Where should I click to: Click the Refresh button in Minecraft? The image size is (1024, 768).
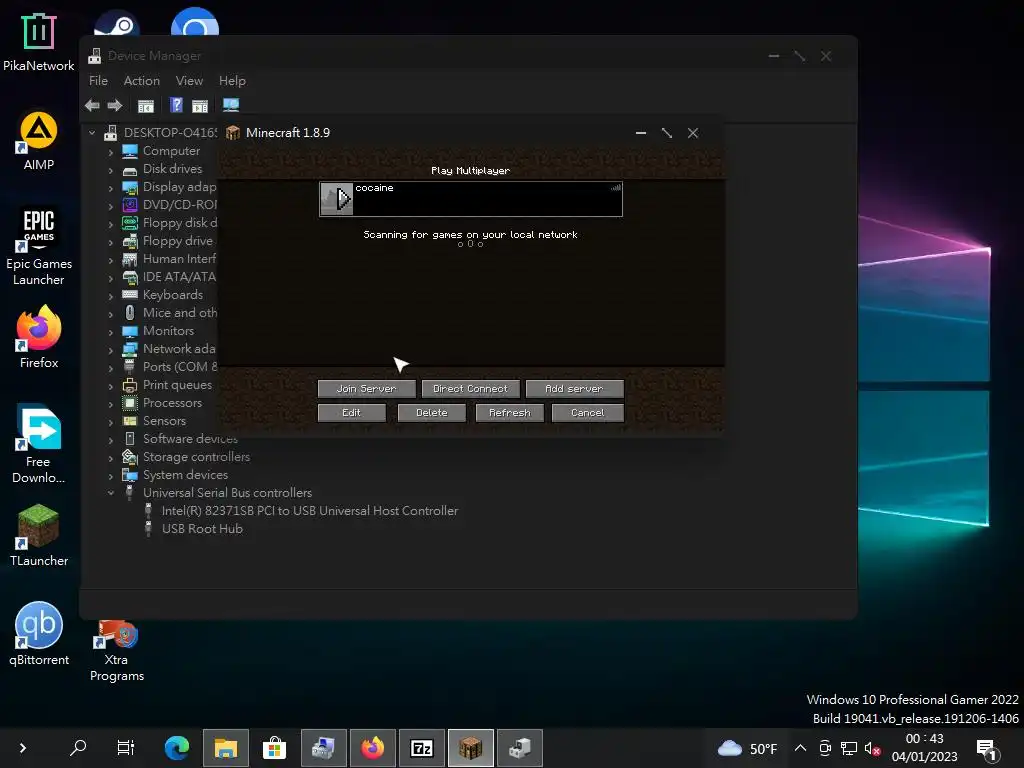510,413
